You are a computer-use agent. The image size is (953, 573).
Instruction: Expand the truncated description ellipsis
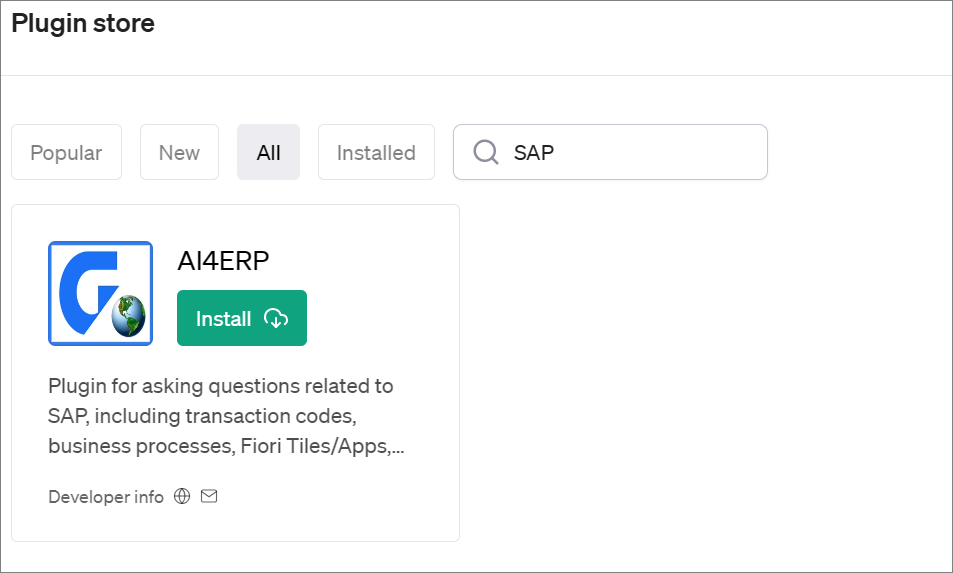[x=398, y=447]
